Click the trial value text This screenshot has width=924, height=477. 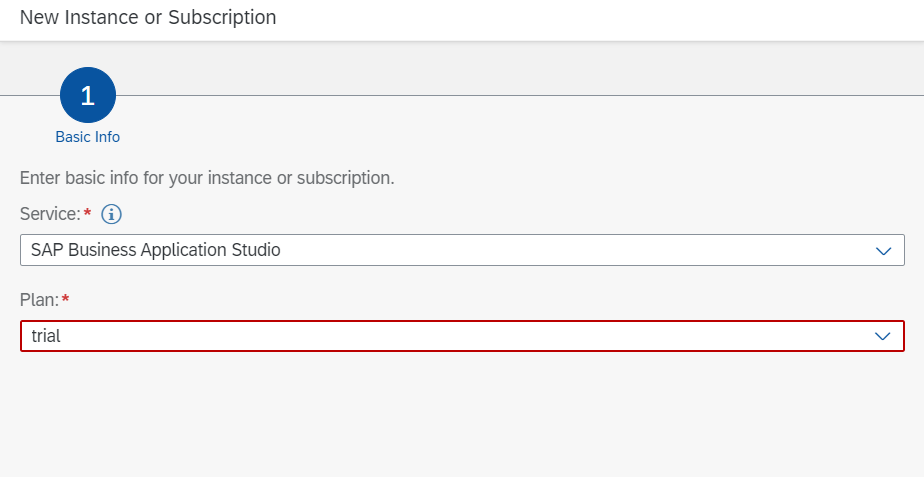tap(46, 336)
